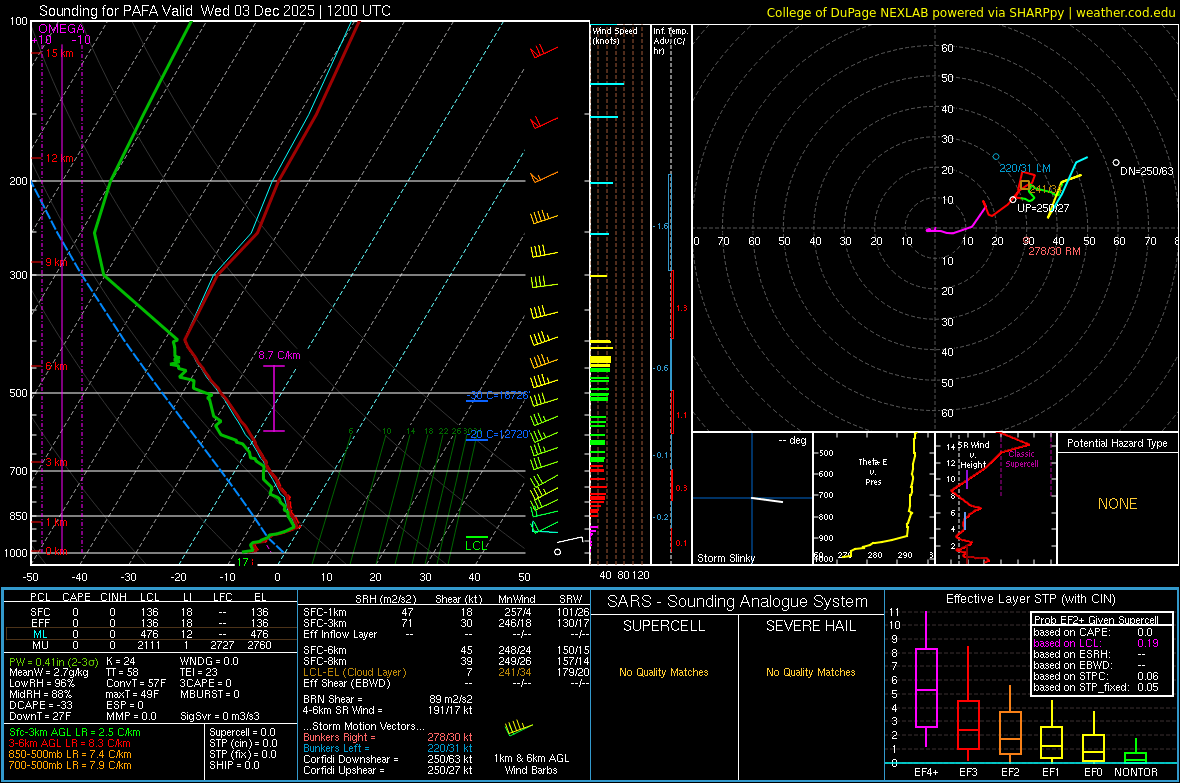Click the SFC-1km kinematics row label

pos(325,612)
